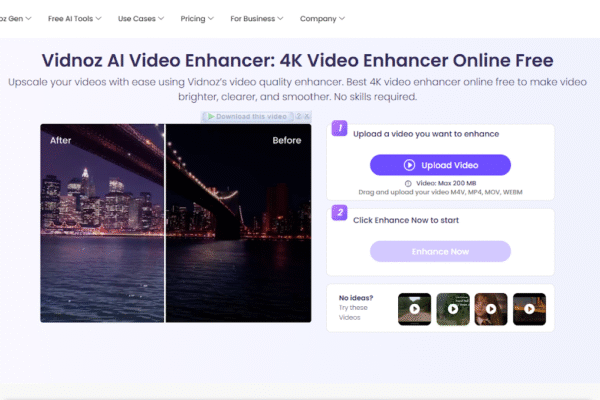Click the green Download this video icon
600x400 pixels.
click(211, 117)
